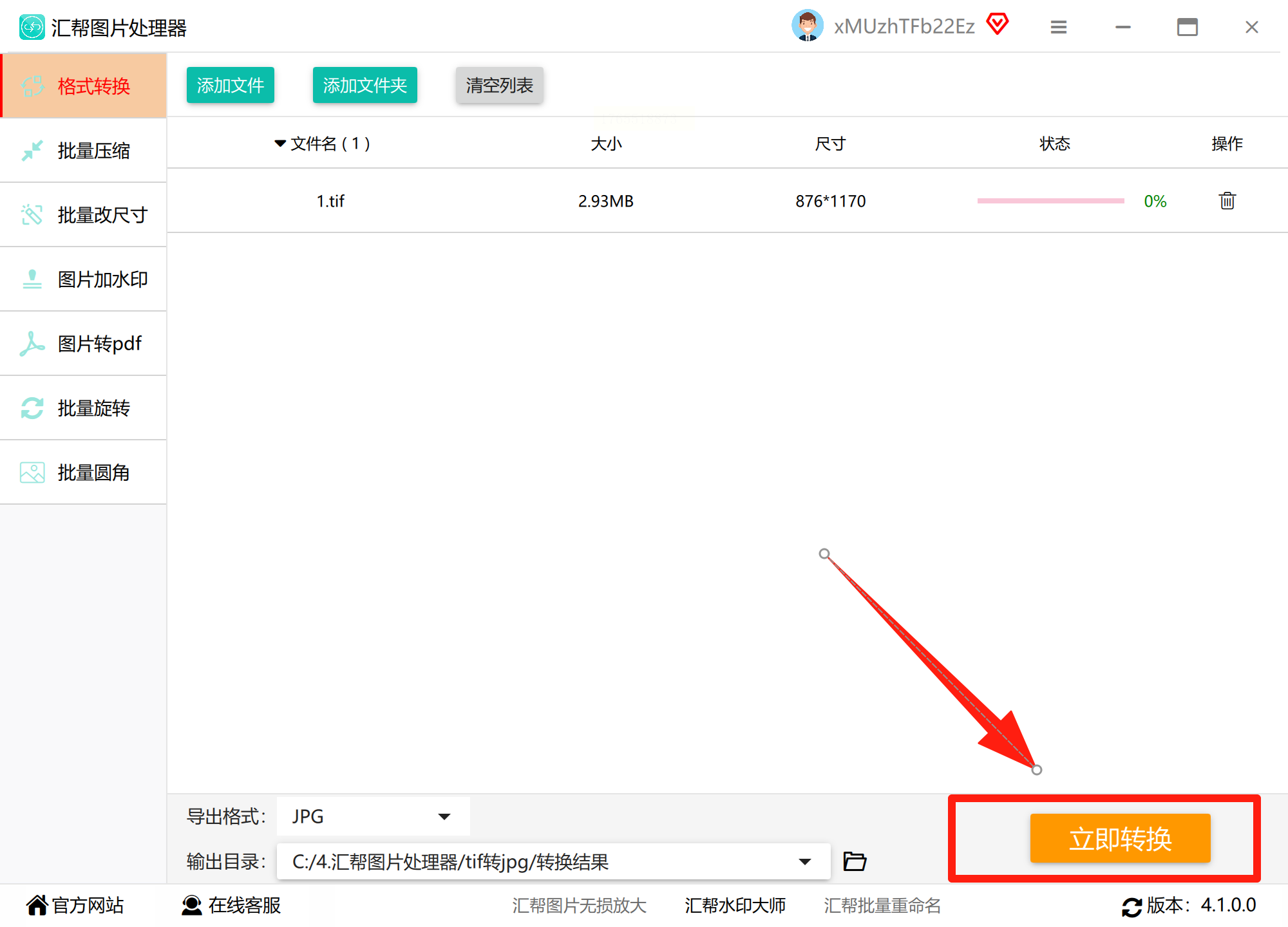Click the pink progress bar for 1.tif
The height and width of the screenshot is (927, 1288).
pyautogui.click(x=1050, y=201)
